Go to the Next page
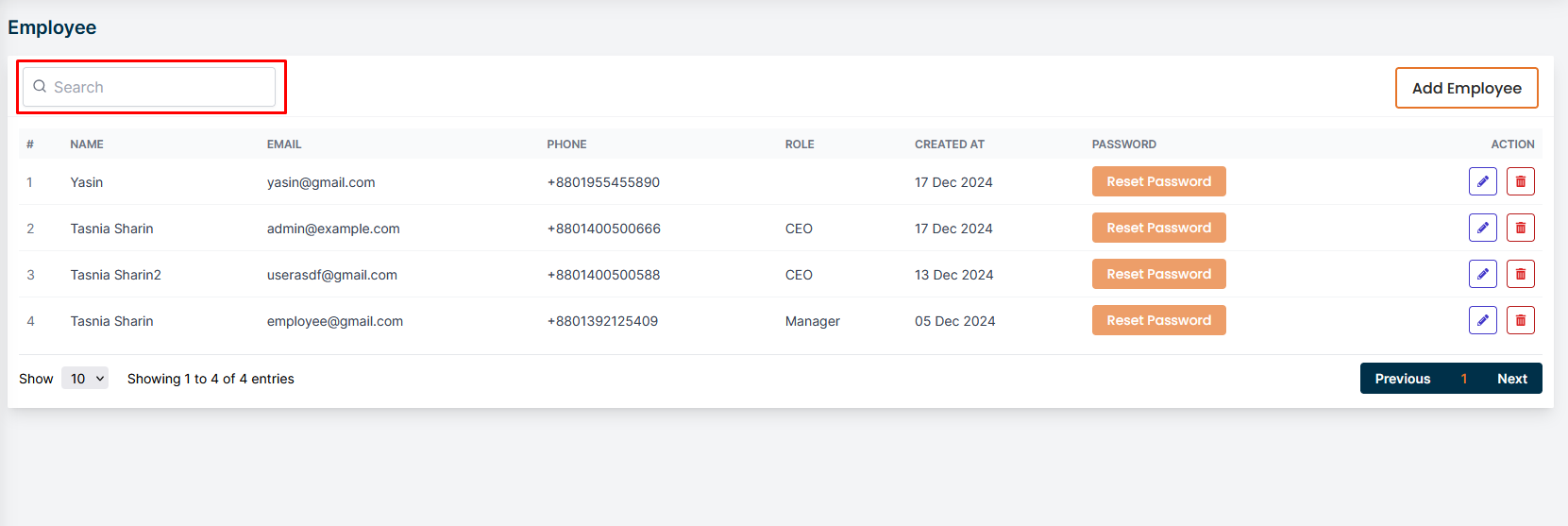The image size is (1568, 526). click(x=1511, y=379)
